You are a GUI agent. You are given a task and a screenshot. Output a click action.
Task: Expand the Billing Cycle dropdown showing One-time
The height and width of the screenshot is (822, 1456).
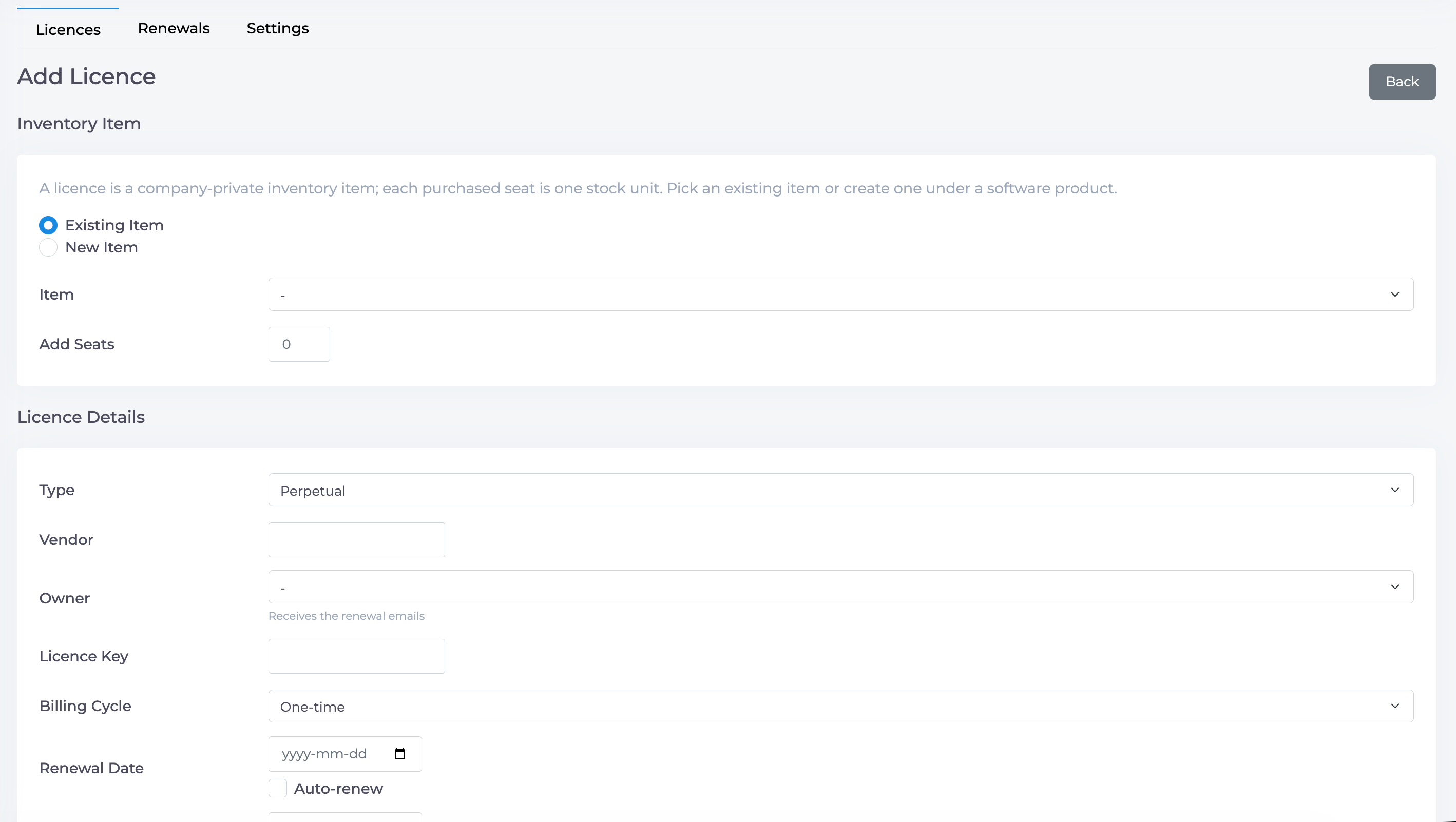pos(840,706)
